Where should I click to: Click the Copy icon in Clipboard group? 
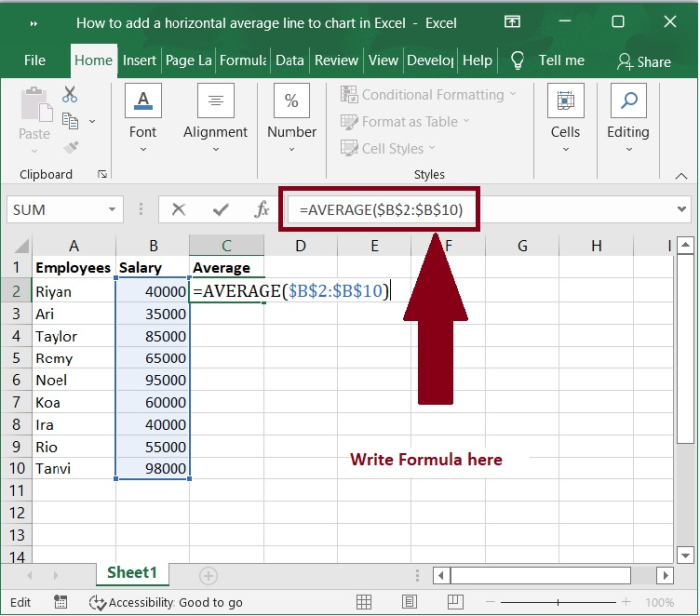[x=70, y=121]
